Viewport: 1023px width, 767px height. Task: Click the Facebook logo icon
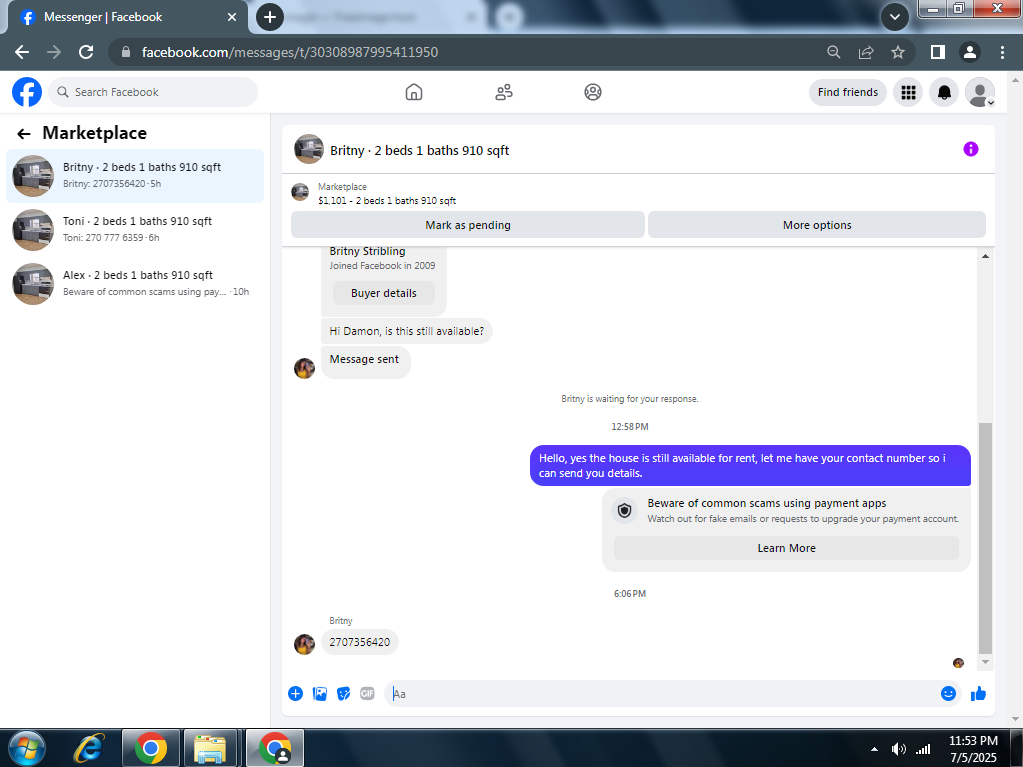tap(27, 92)
